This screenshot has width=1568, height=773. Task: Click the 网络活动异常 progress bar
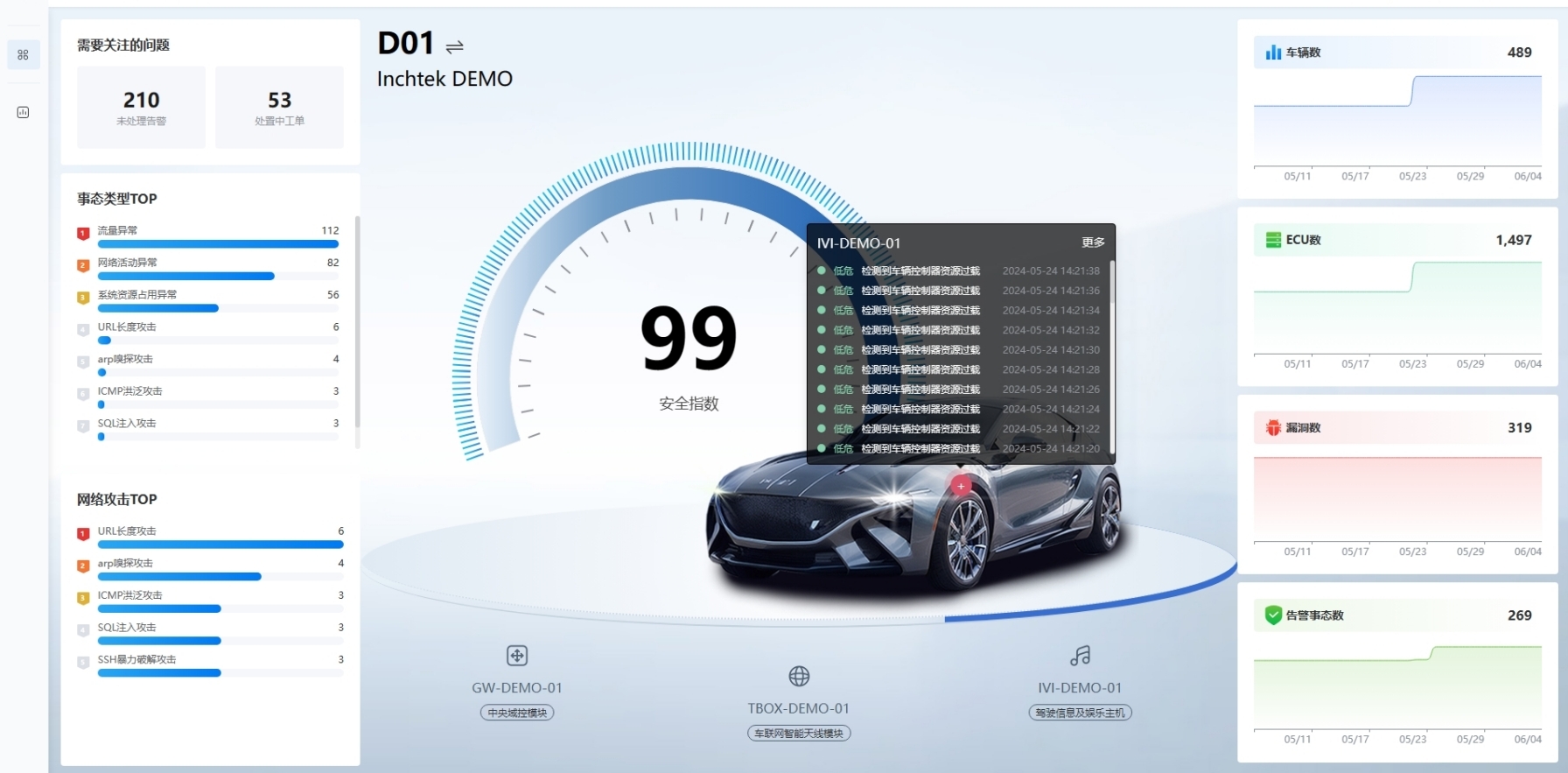[x=218, y=276]
